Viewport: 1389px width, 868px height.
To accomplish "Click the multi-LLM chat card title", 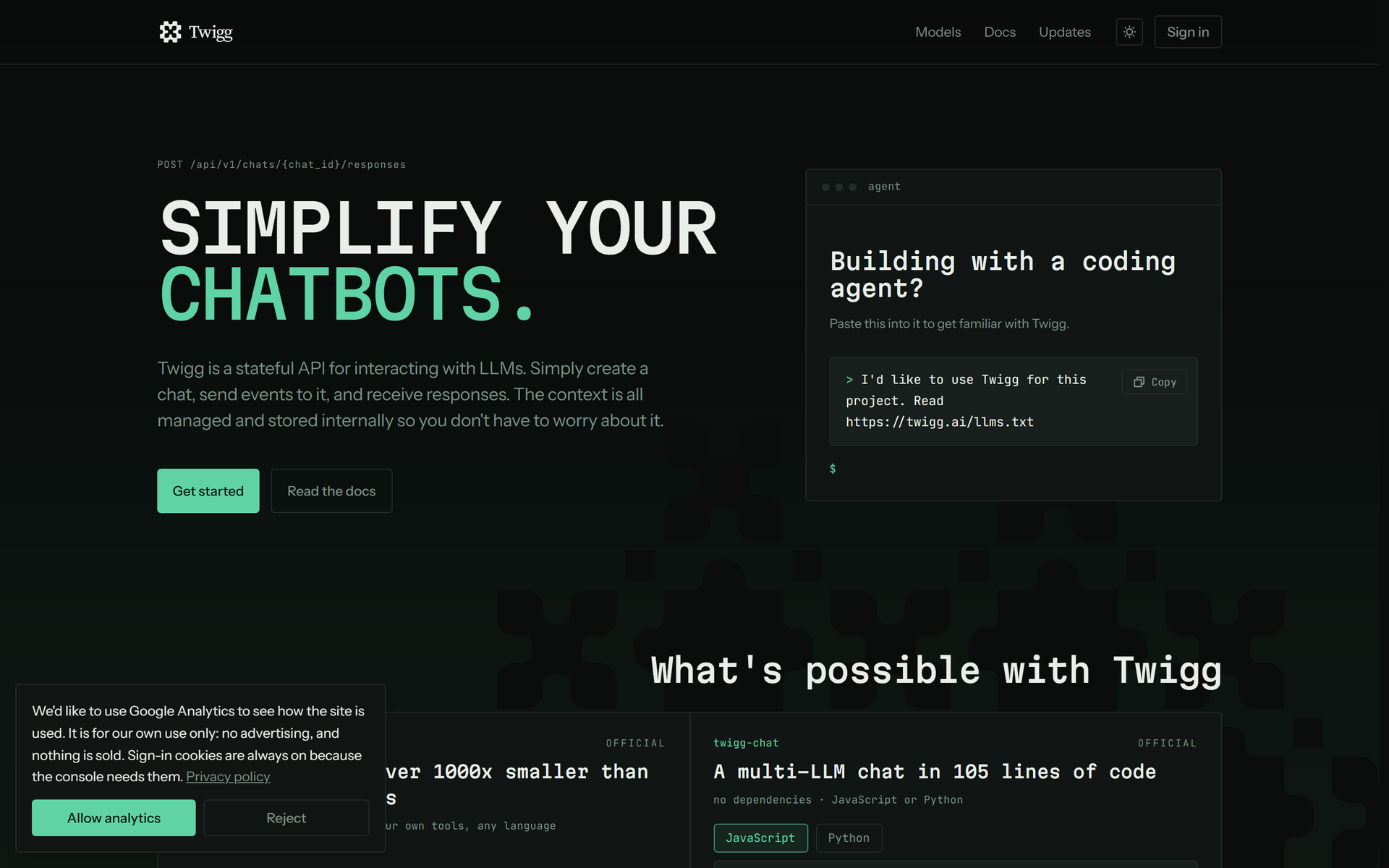I will pyautogui.click(x=935, y=772).
